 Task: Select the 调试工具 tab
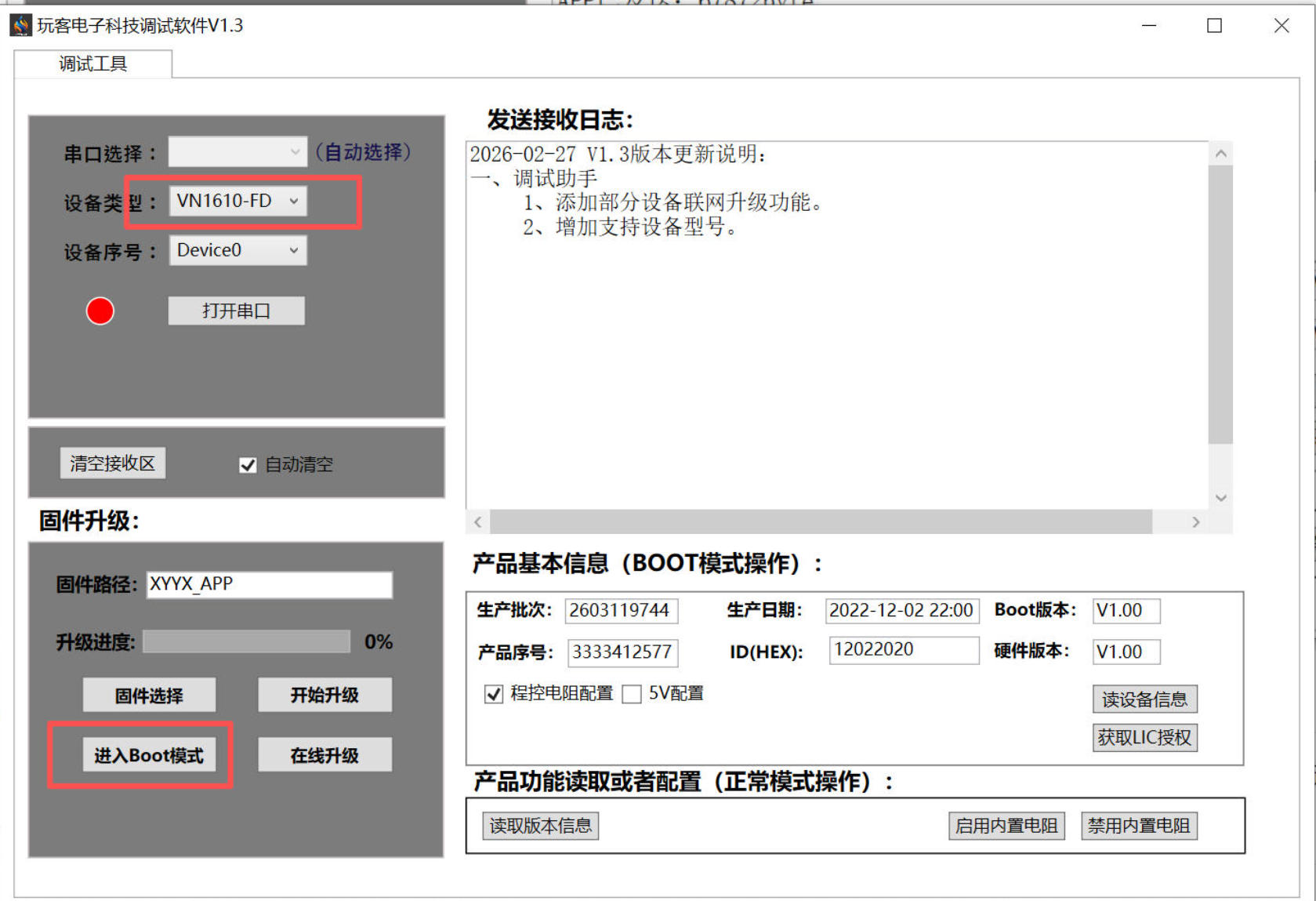click(x=92, y=64)
